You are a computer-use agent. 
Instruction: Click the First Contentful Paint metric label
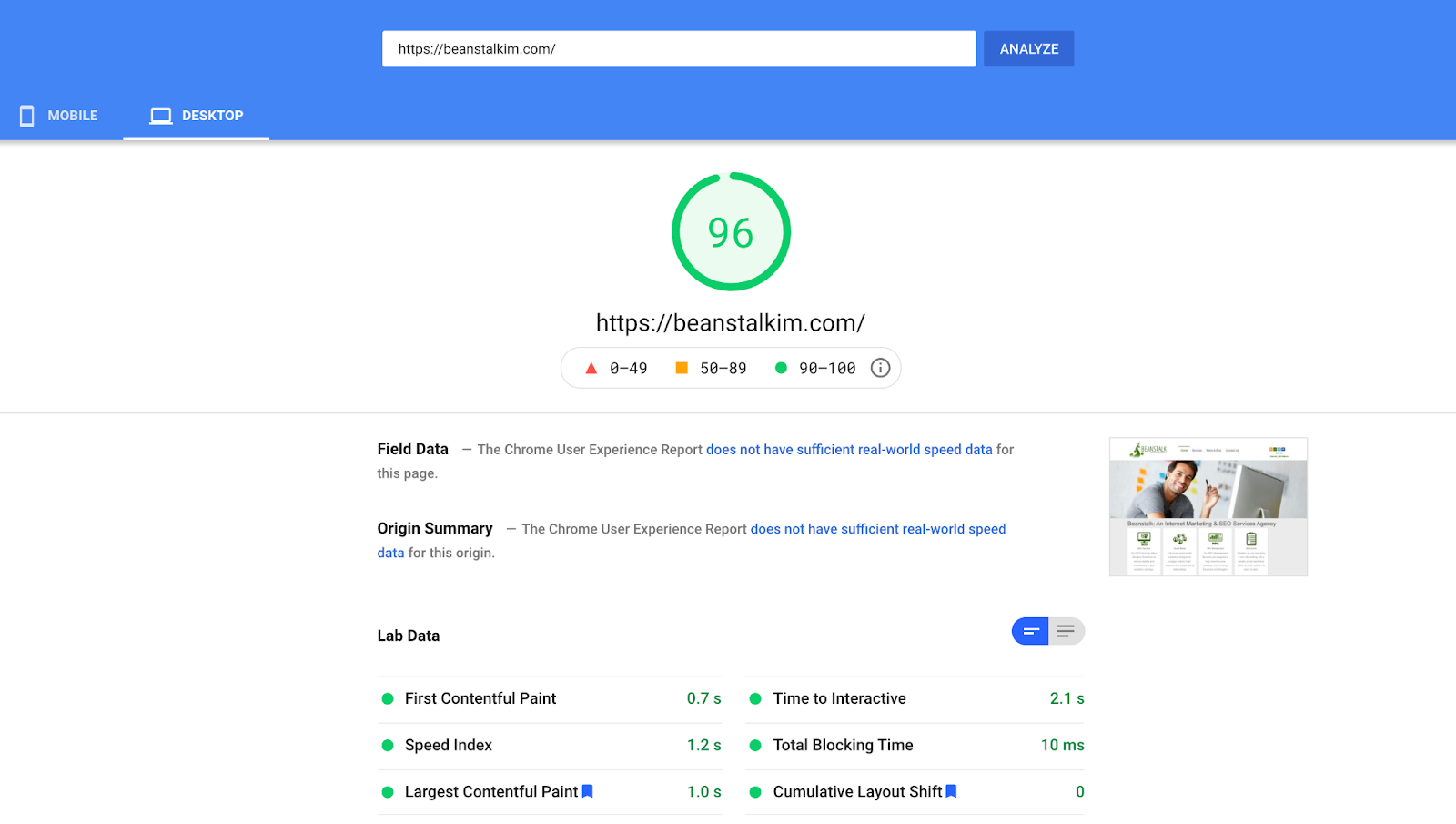(480, 698)
